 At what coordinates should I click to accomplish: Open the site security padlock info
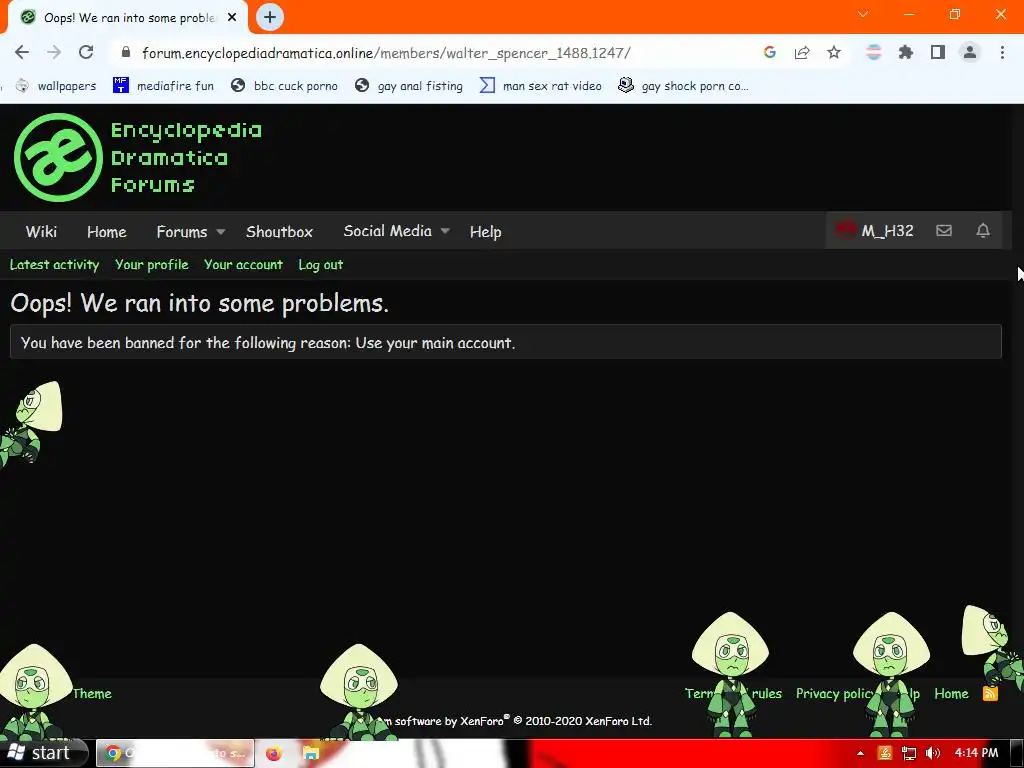(126, 52)
